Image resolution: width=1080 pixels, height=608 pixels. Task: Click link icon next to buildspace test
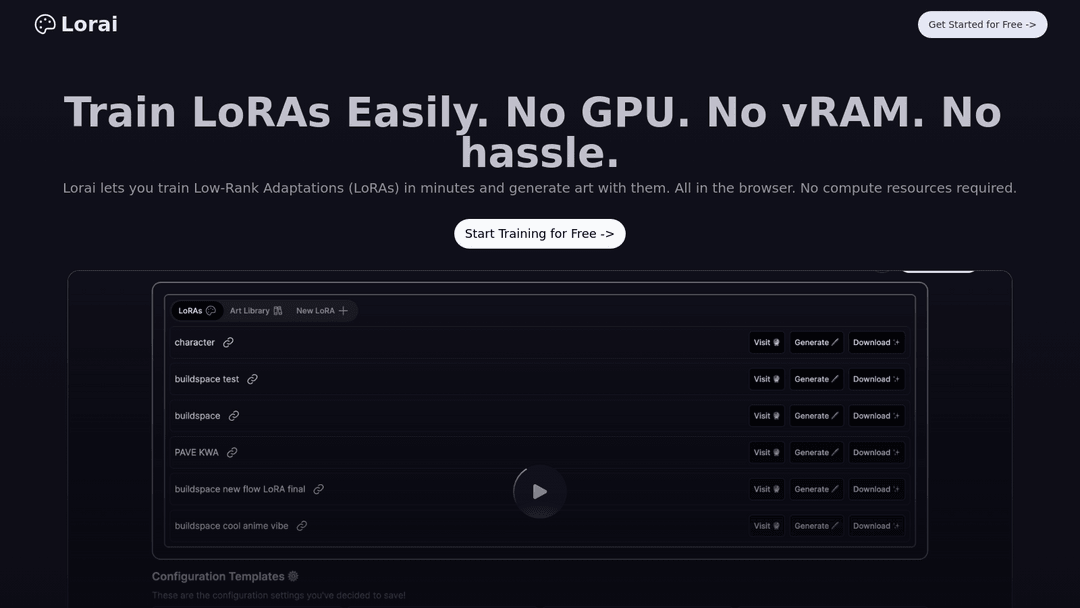coord(252,379)
